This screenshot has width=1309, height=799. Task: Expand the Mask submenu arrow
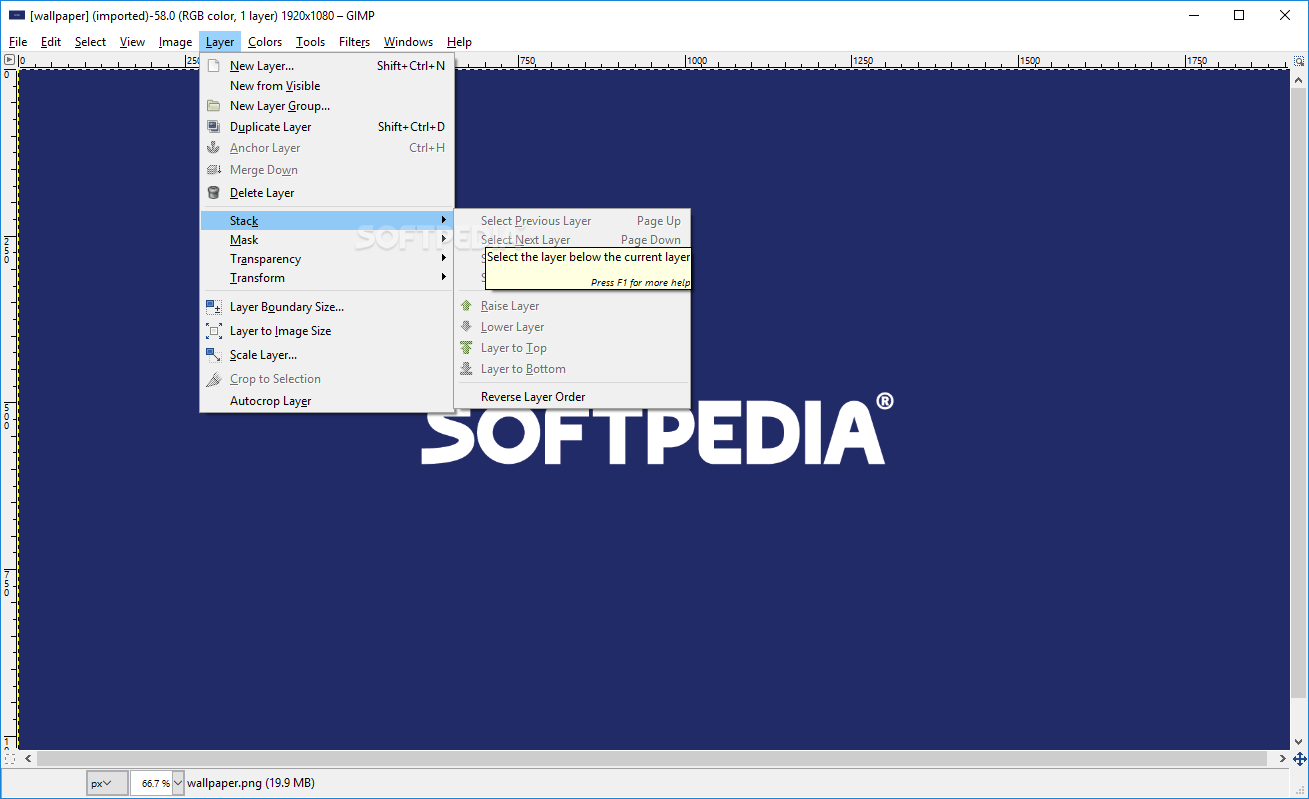(444, 240)
